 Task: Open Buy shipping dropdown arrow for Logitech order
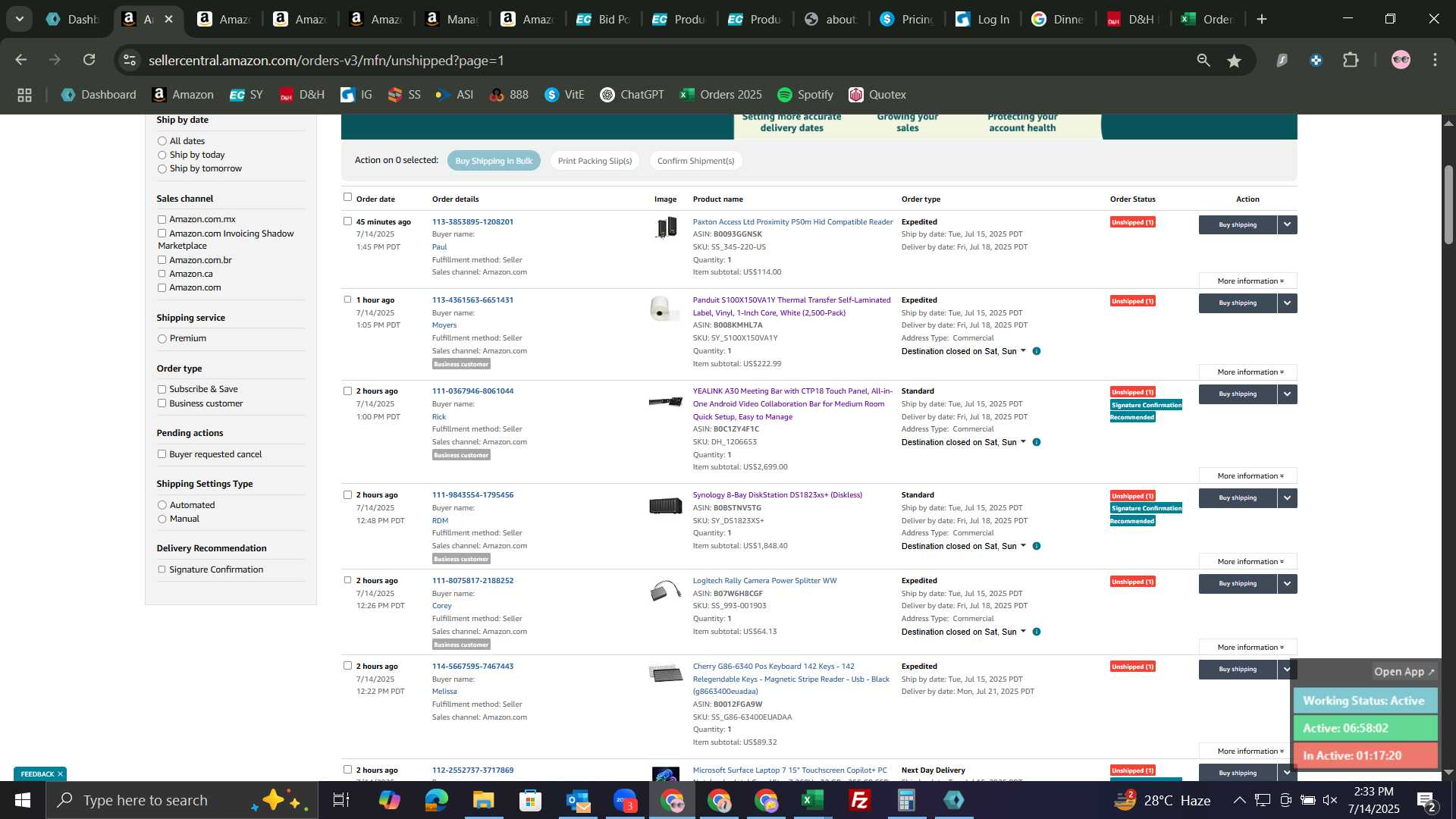click(1287, 583)
